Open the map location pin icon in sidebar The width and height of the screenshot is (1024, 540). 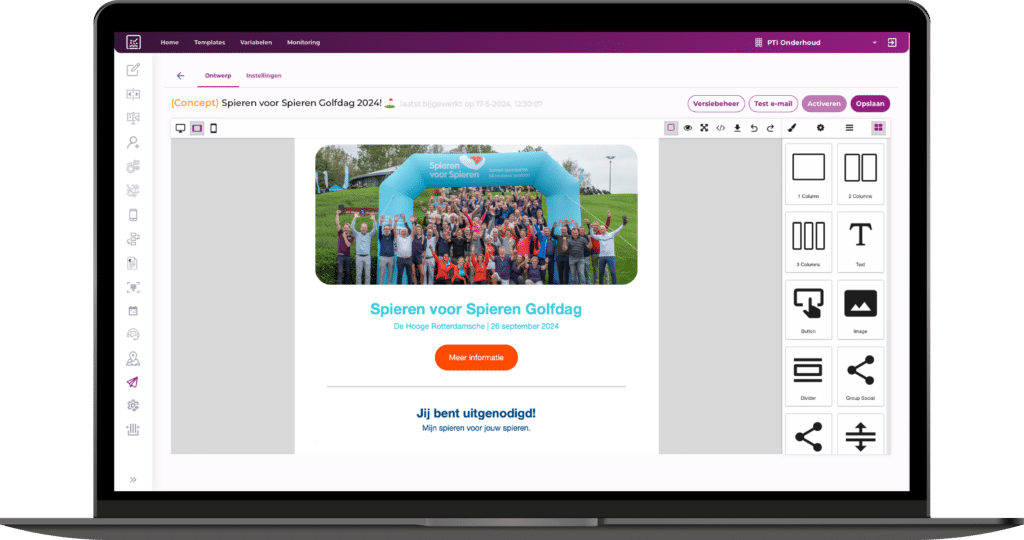click(x=133, y=358)
